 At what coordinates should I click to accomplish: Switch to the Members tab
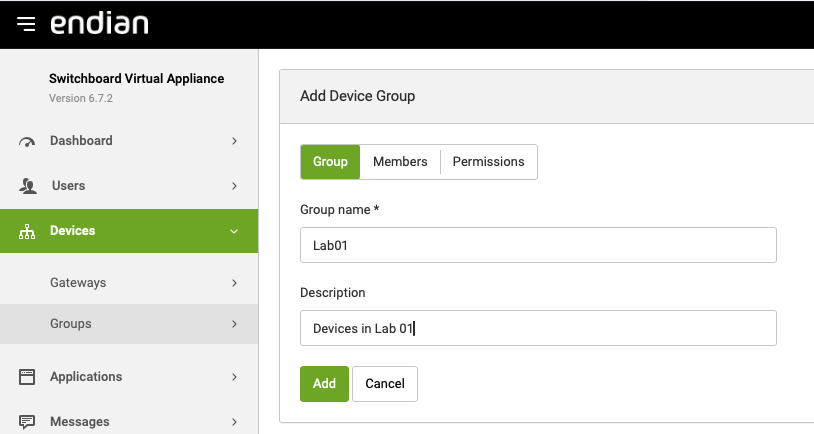(400, 162)
